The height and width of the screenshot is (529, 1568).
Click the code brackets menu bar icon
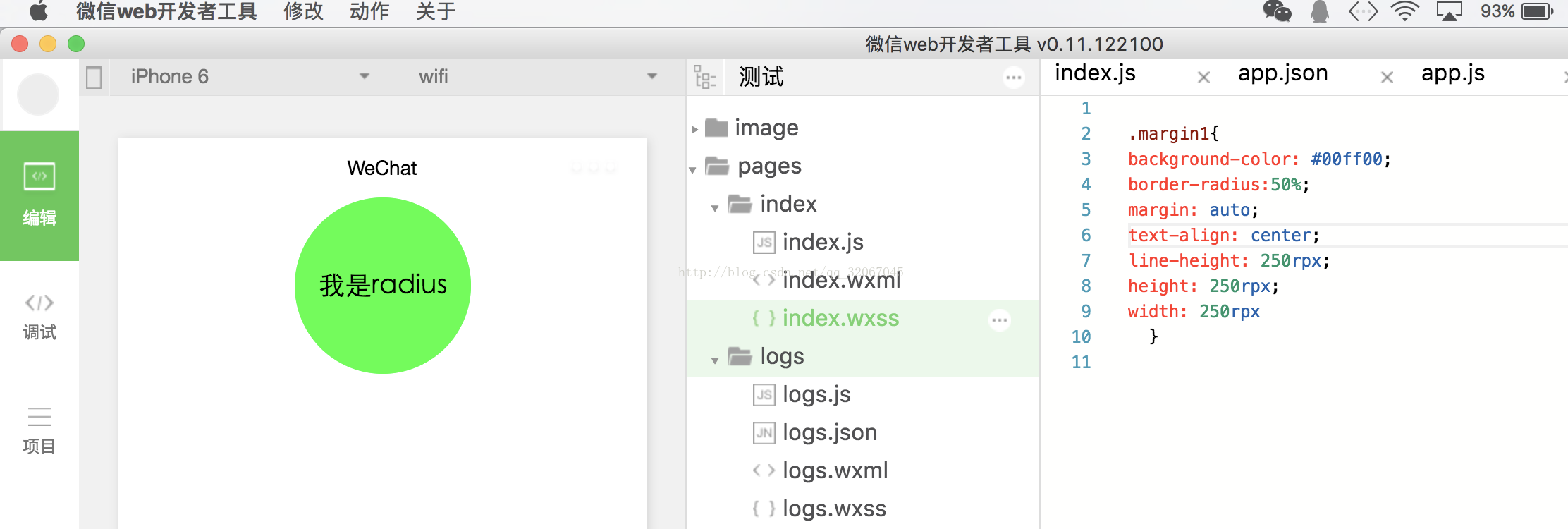tap(1363, 11)
